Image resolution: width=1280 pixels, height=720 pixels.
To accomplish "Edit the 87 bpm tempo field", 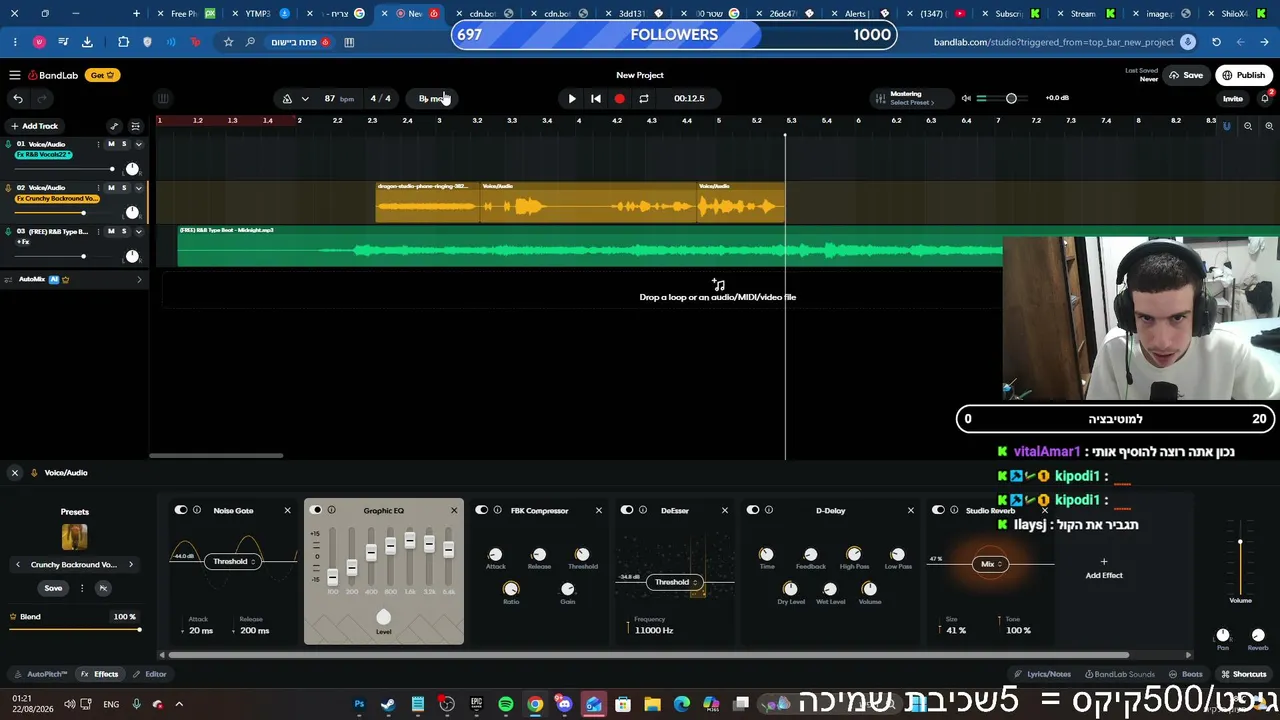I will pyautogui.click(x=337, y=98).
